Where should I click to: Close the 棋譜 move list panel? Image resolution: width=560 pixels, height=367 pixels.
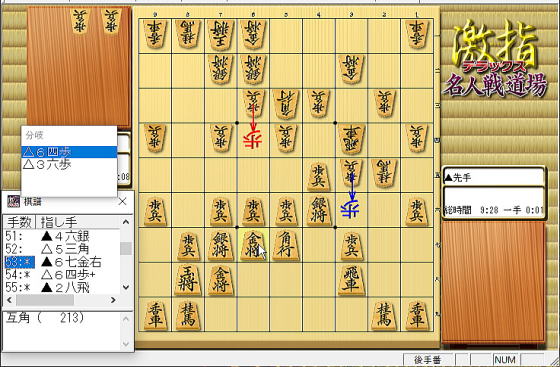tap(122, 201)
